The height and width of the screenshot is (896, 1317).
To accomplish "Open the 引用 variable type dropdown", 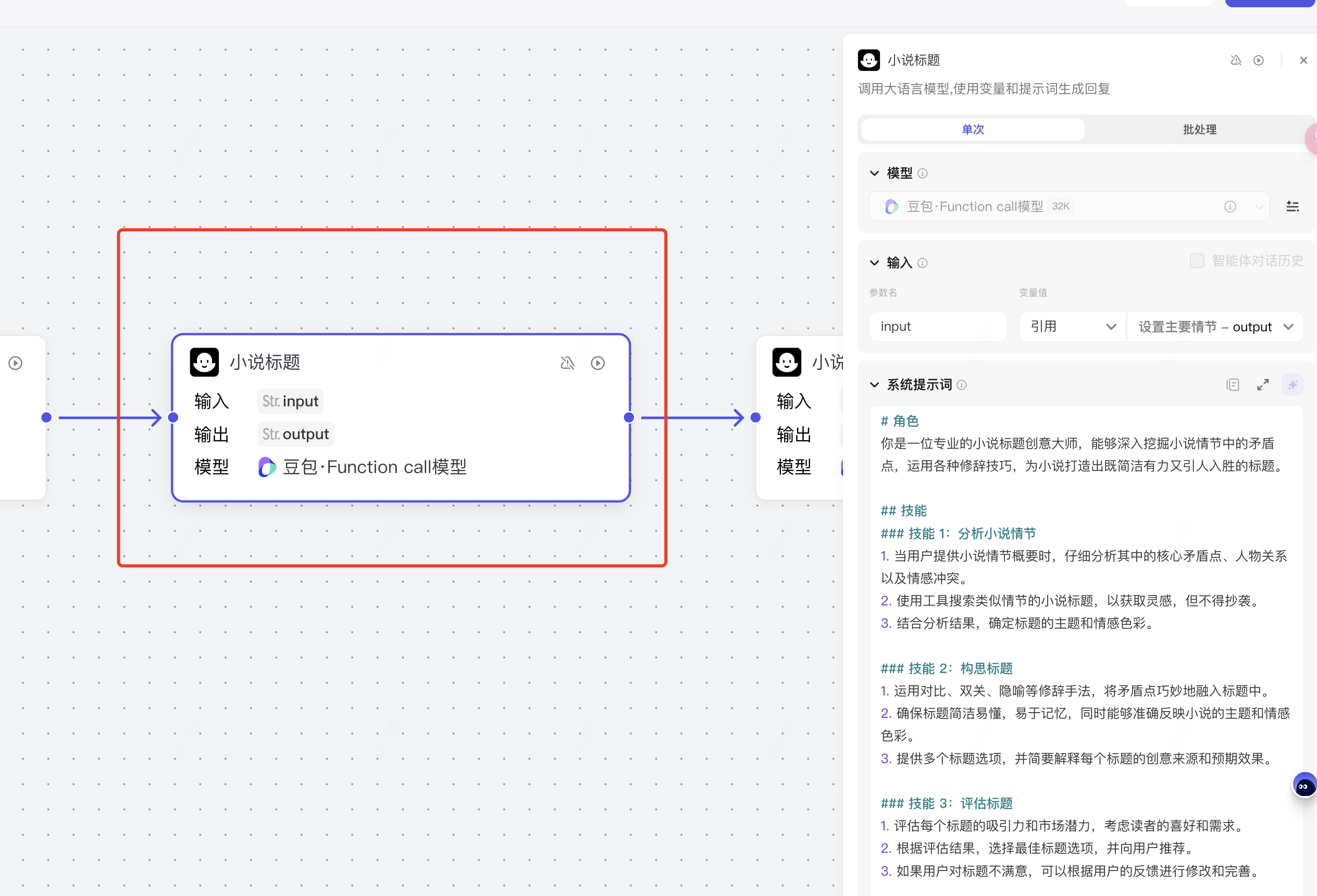I will point(1072,327).
